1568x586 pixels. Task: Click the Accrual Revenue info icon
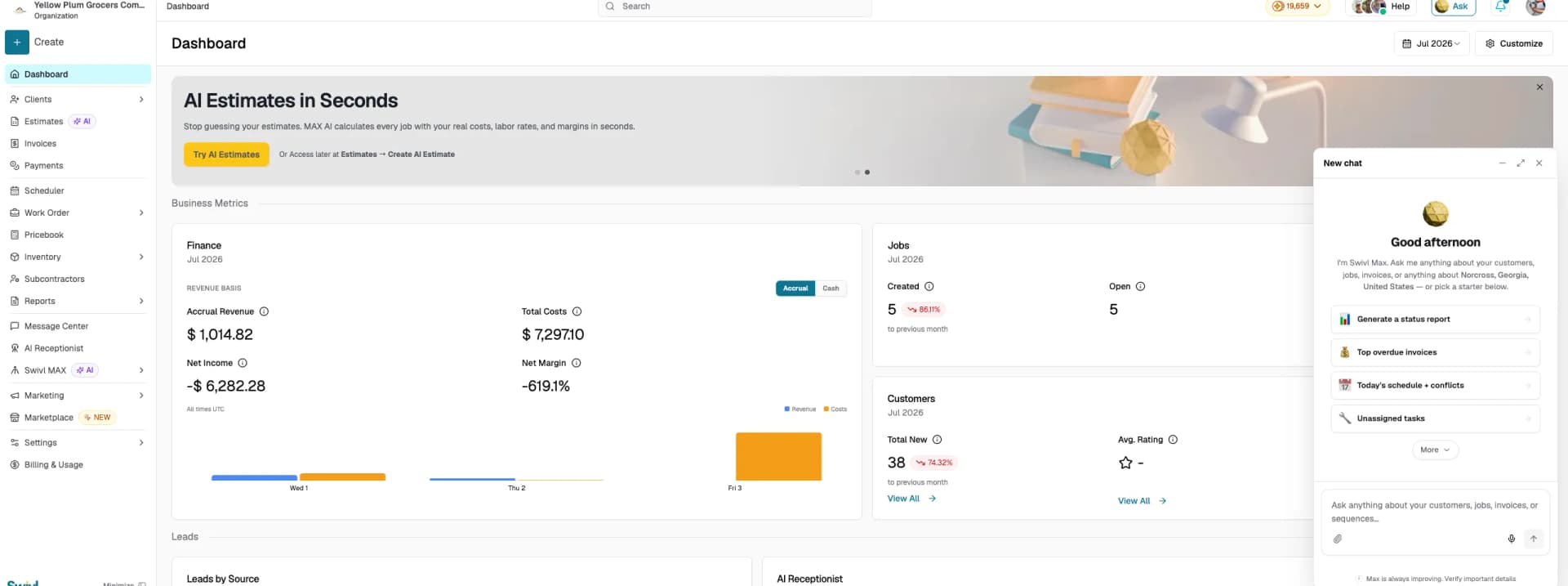(x=264, y=311)
